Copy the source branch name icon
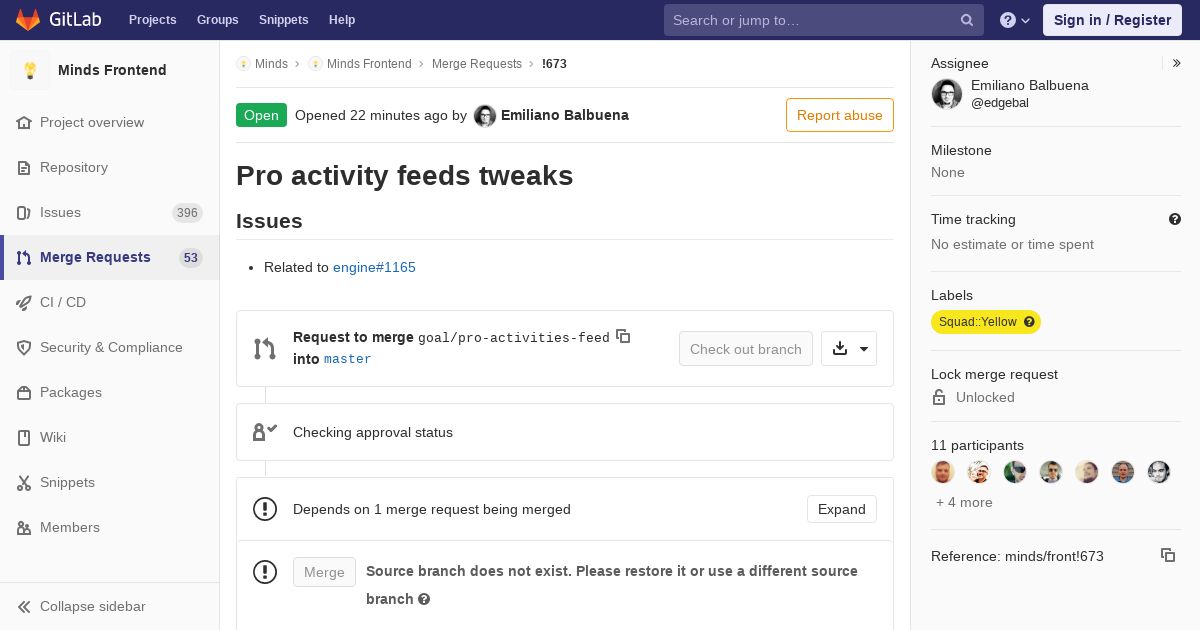Image resolution: width=1200 pixels, height=630 pixels. (x=623, y=336)
